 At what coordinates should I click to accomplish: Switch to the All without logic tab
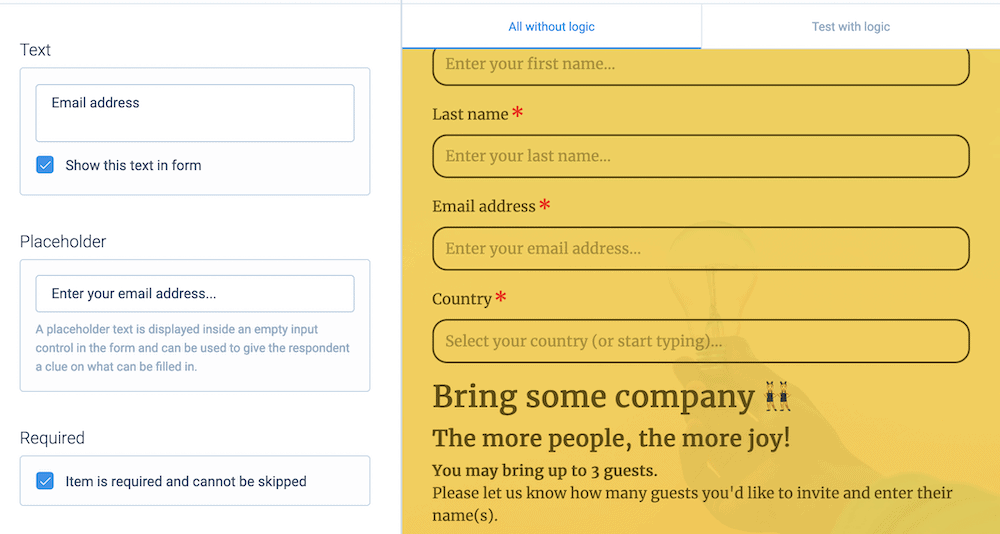[x=552, y=27]
